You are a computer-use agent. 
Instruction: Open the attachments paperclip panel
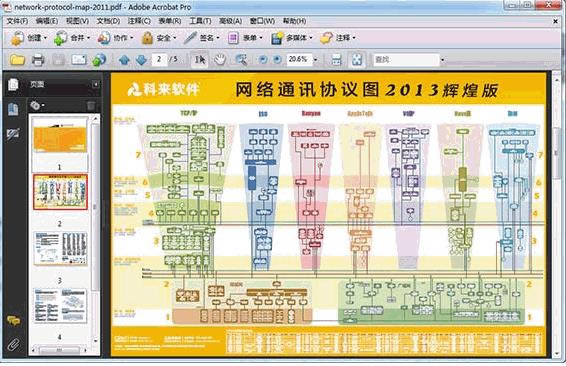pyautogui.click(x=13, y=344)
